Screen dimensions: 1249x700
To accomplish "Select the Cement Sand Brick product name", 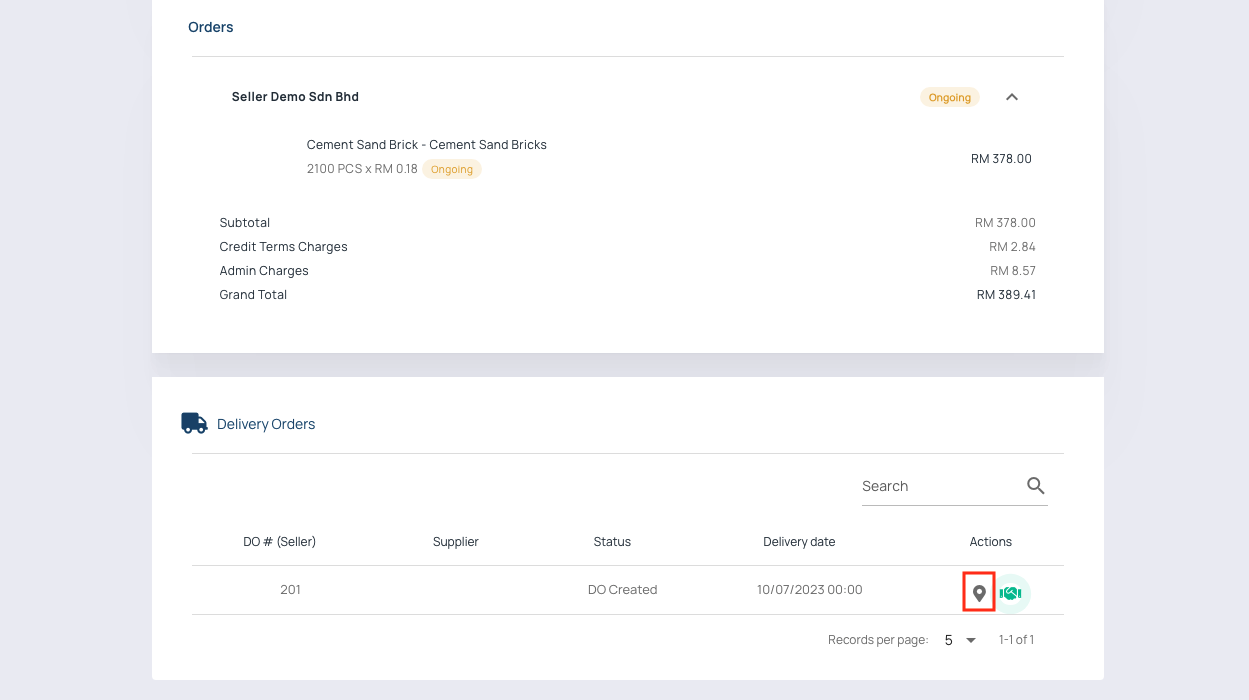I will [426, 145].
